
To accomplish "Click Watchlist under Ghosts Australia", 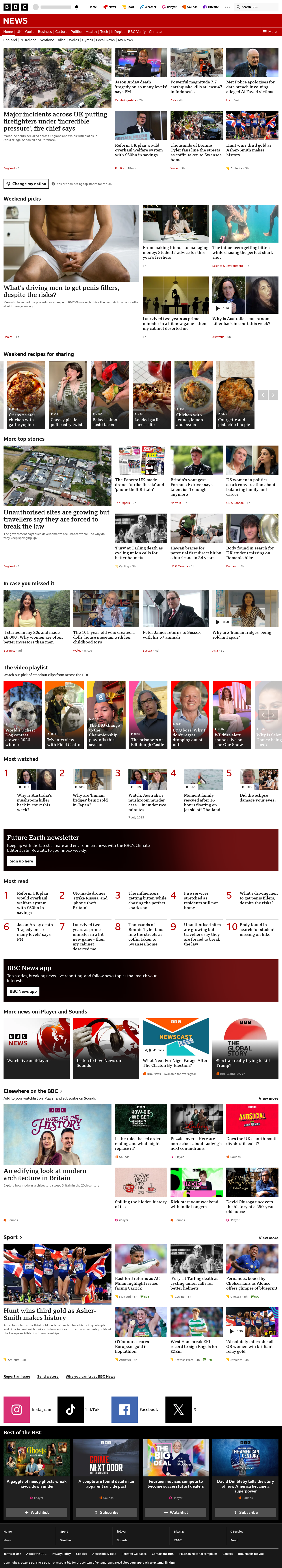I will click(37, 1512).
